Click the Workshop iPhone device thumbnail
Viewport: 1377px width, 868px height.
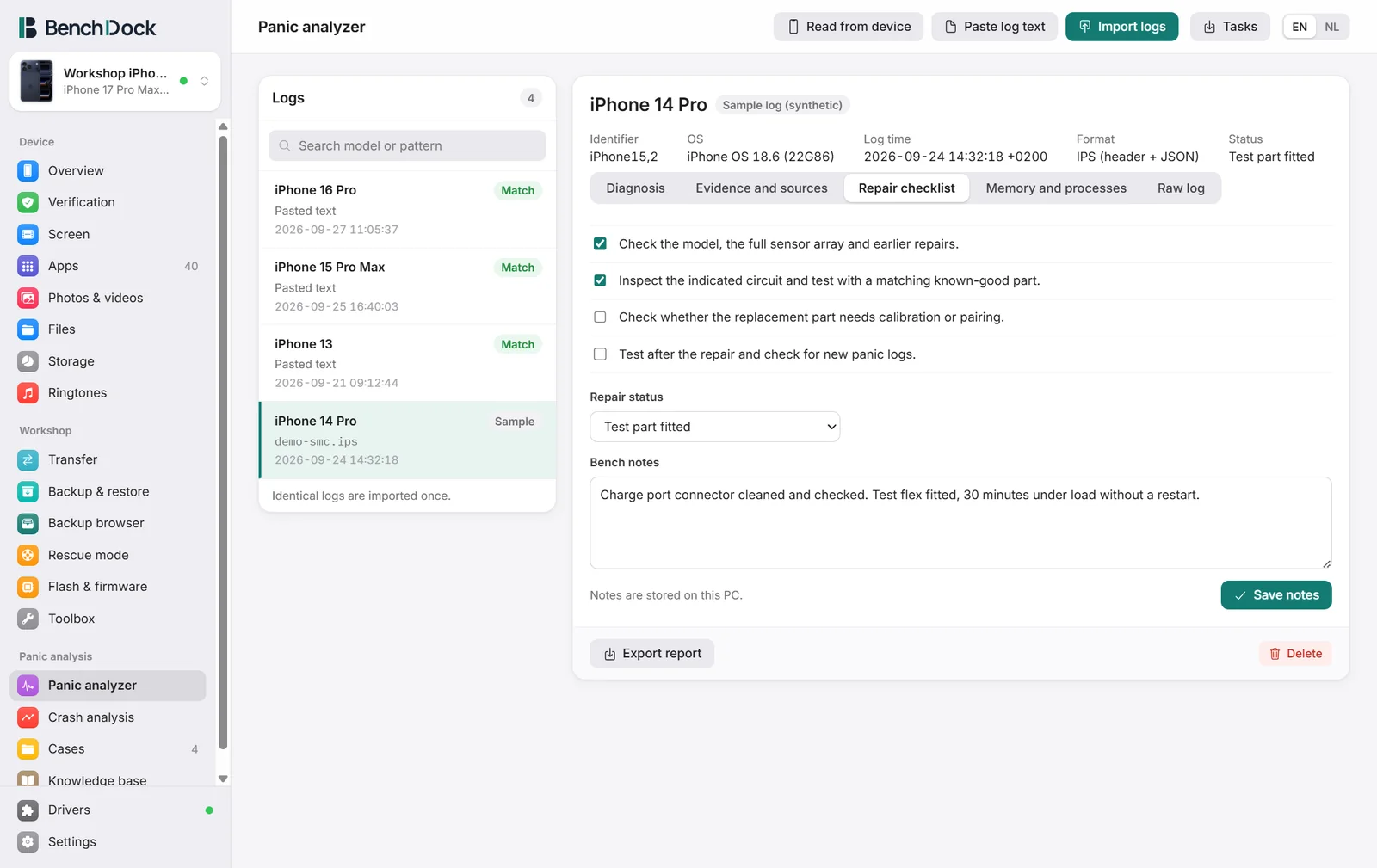36,81
